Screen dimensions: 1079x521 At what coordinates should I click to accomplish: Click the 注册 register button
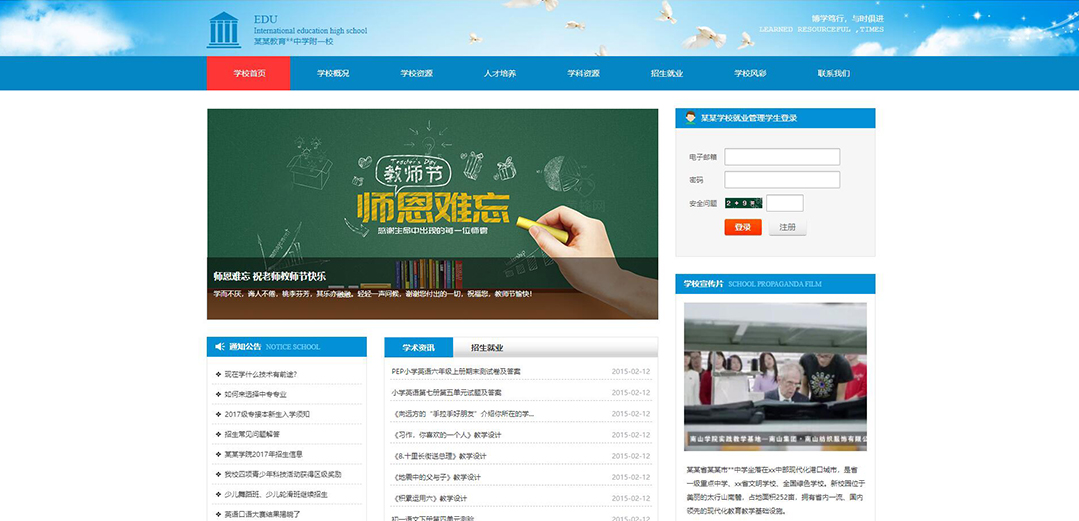[x=787, y=227]
